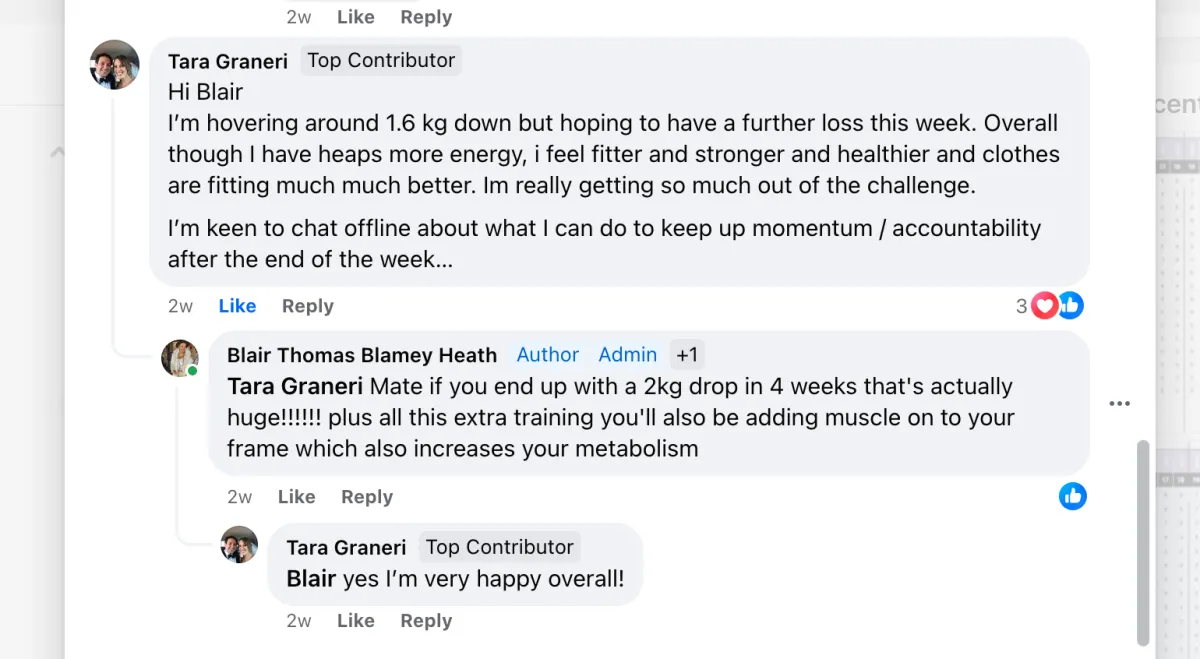Click Top Contributor badge on Tara's main comment
Viewport: 1200px width, 659px height.
(x=381, y=60)
